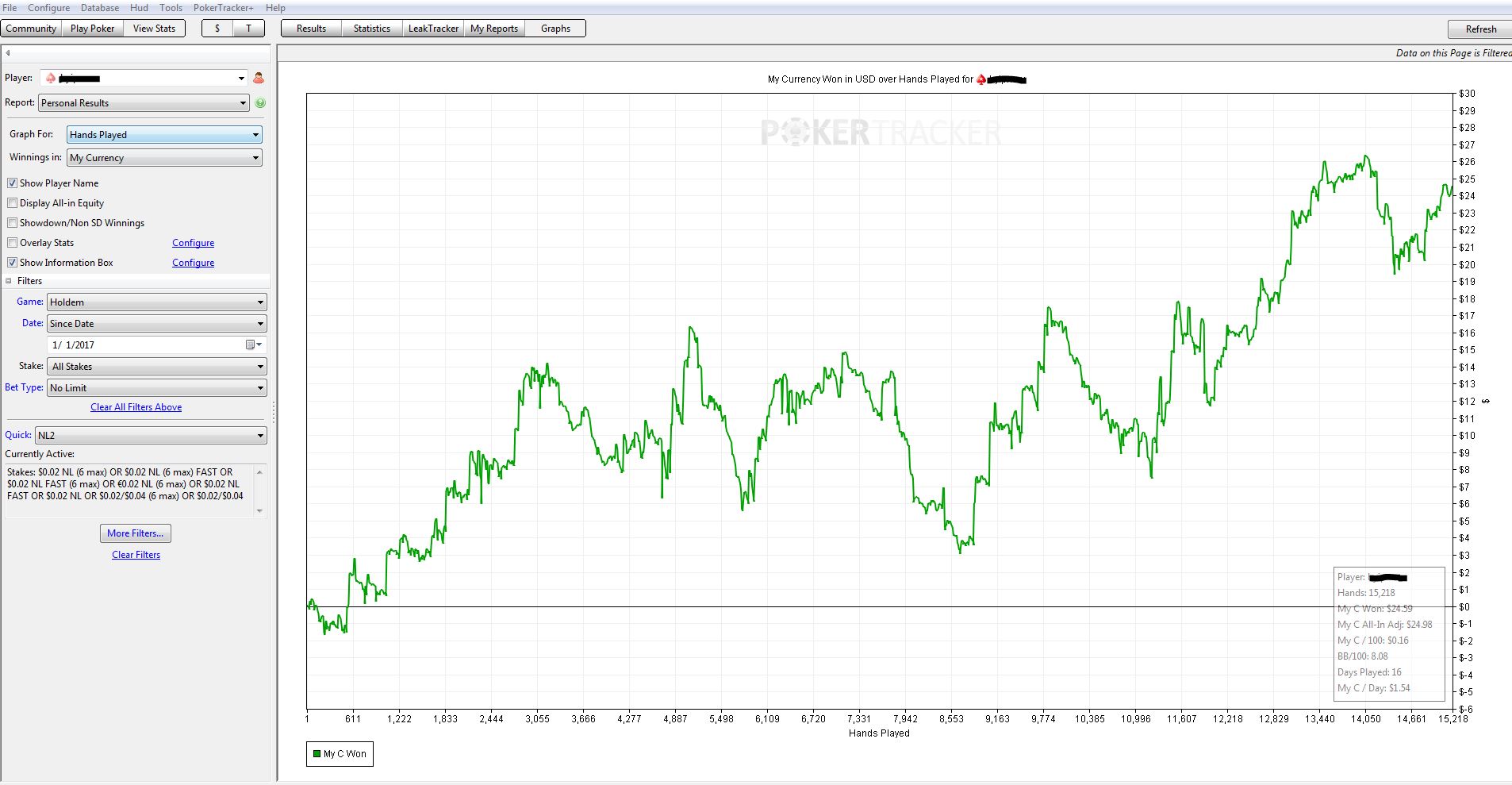Switch to the Community tab
1512x785 pixels.
click(31, 29)
